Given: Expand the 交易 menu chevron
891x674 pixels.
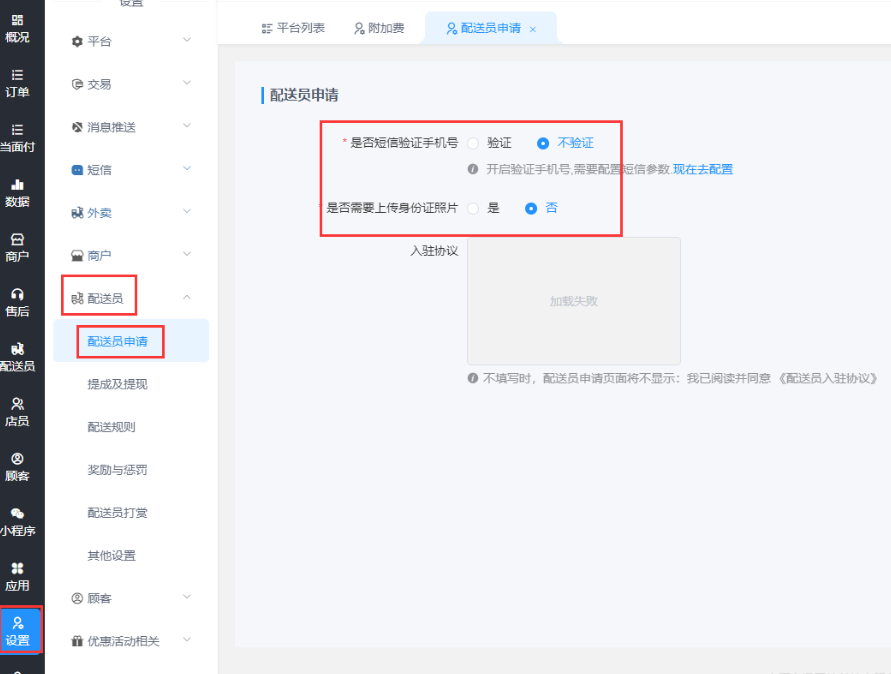Looking at the screenshot, I should (187, 83).
